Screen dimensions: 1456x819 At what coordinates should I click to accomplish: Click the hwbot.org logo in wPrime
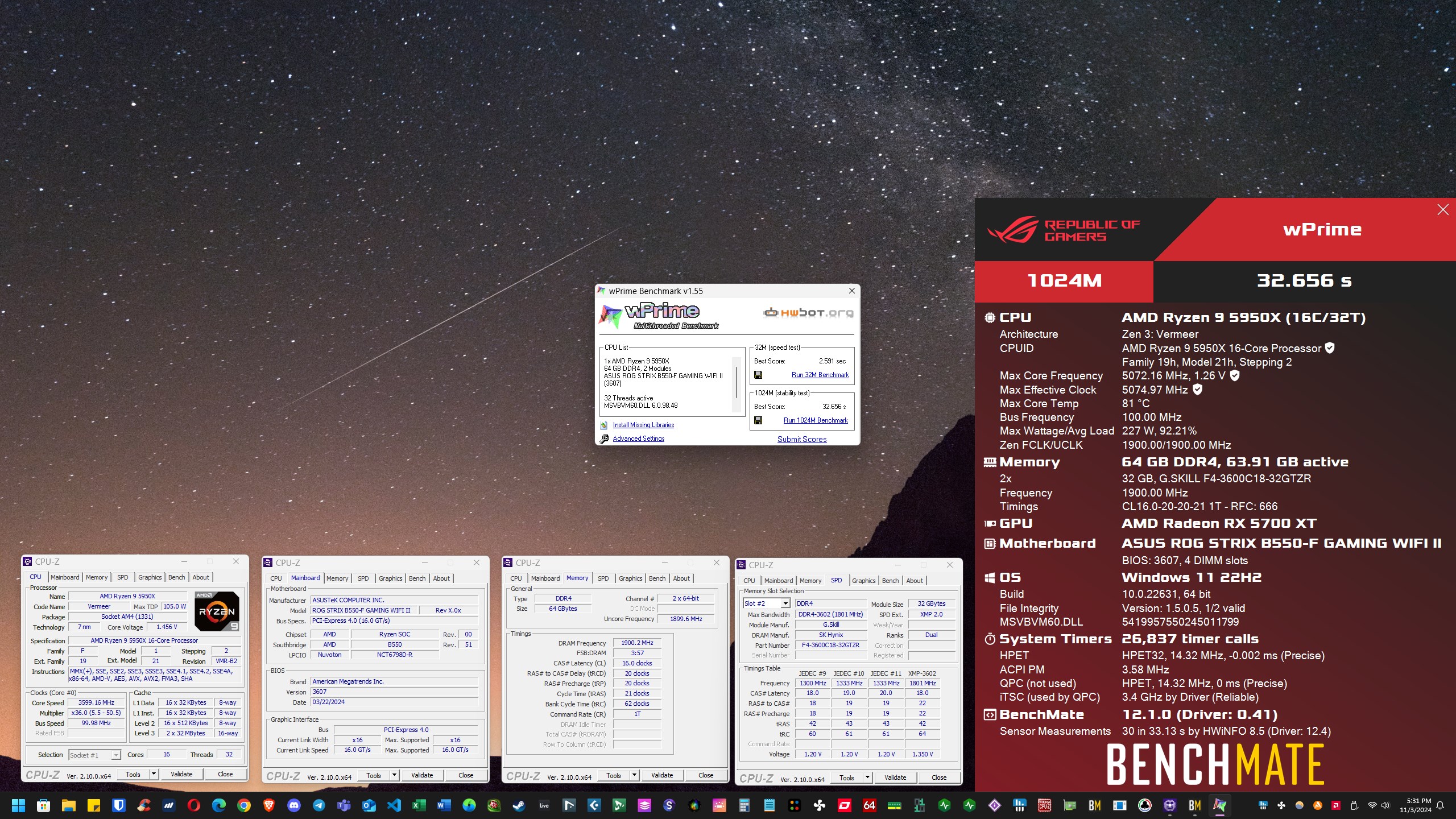[808, 312]
